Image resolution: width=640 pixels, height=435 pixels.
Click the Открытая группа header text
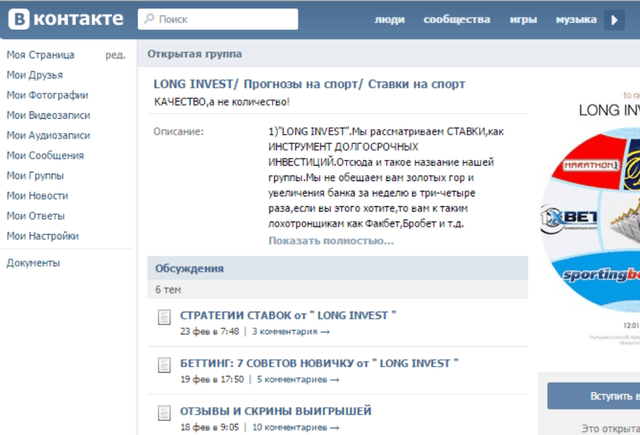(x=194, y=54)
